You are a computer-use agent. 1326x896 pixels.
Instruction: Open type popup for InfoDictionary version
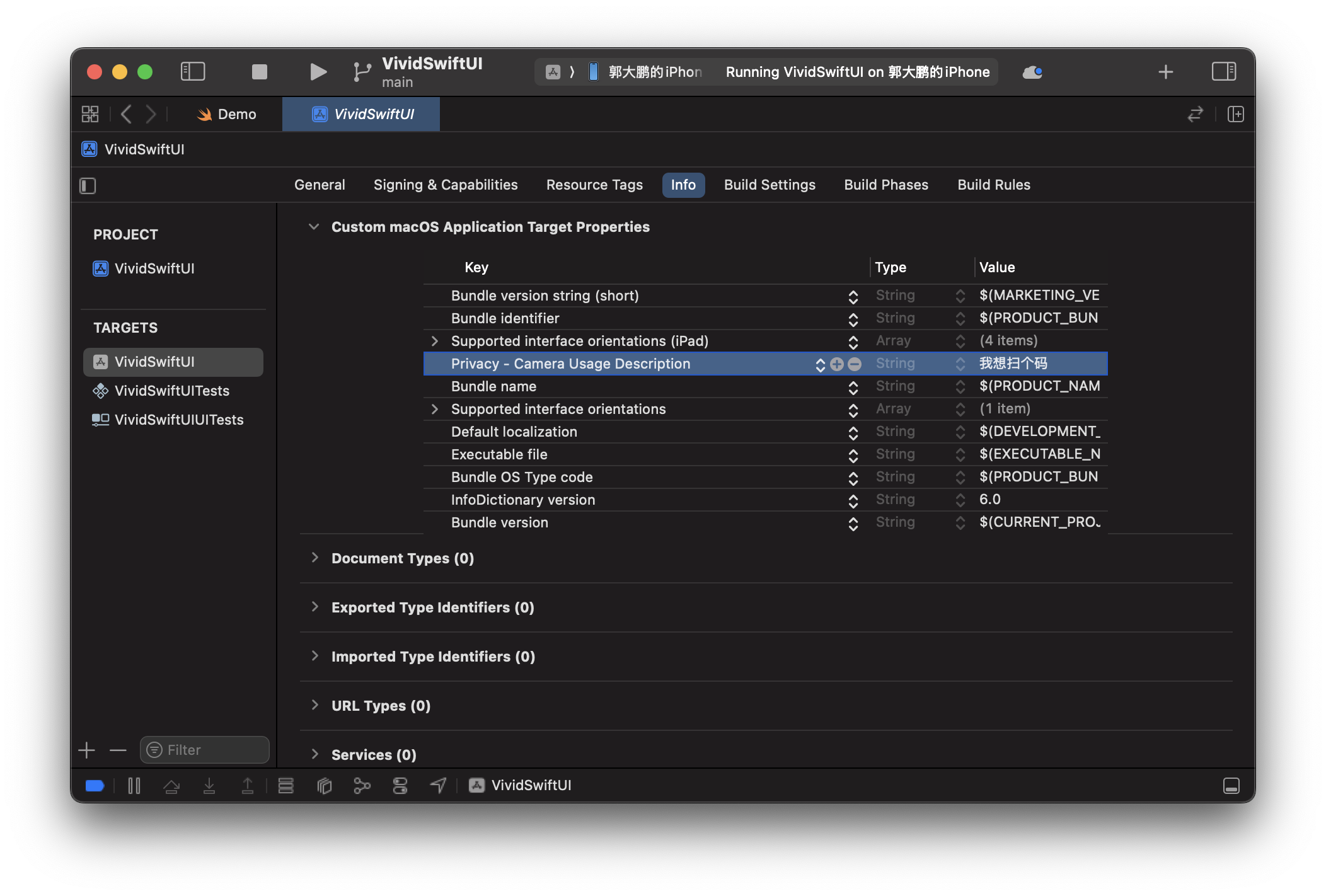(x=959, y=500)
